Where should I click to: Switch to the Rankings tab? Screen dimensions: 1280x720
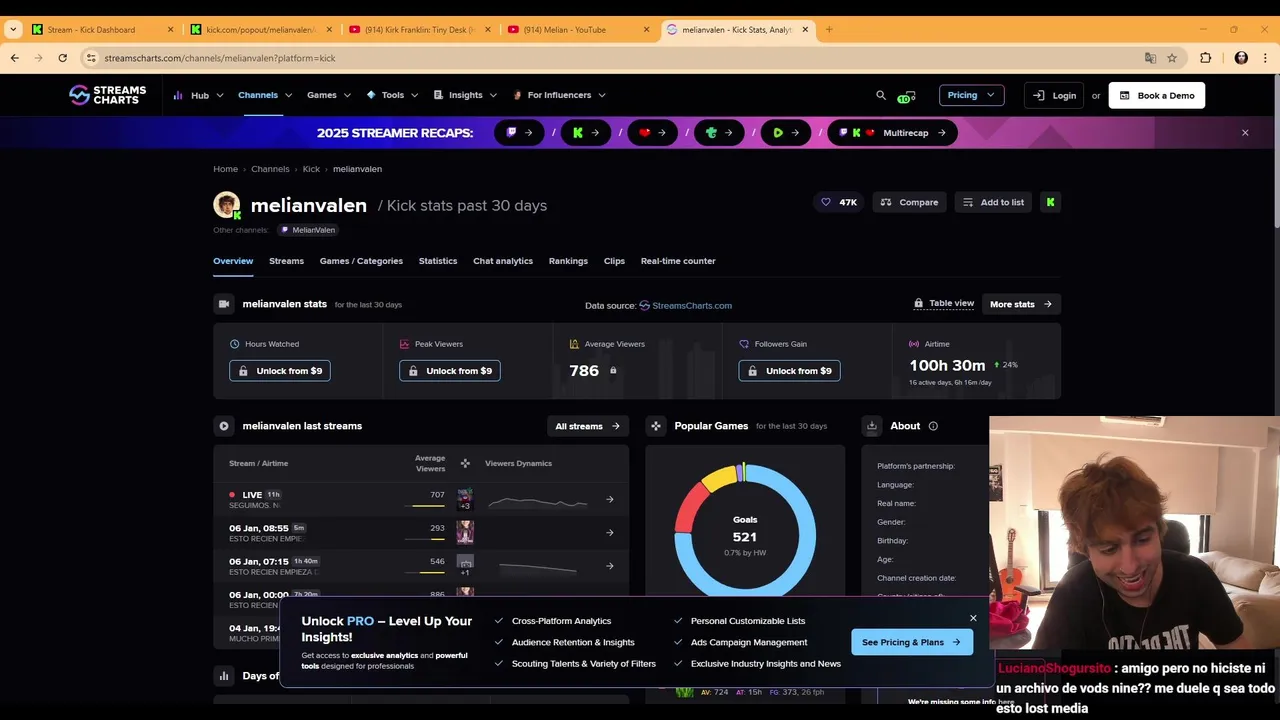click(568, 261)
